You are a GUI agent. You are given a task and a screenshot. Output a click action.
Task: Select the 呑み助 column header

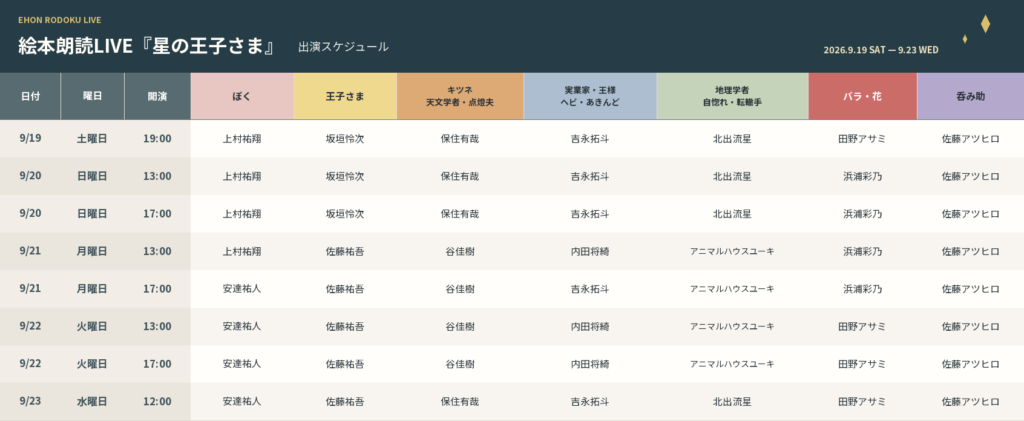970,96
